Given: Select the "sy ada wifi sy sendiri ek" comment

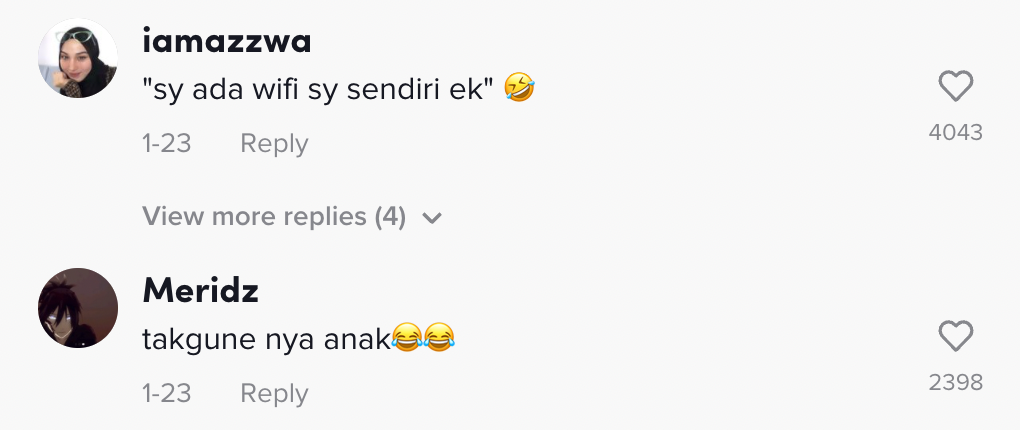Looking at the screenshot, I should [320, 91].
